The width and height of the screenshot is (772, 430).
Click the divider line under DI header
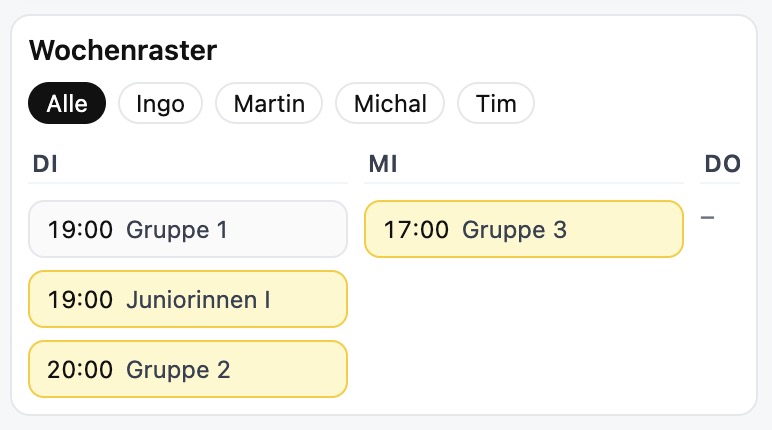point(188,183)
